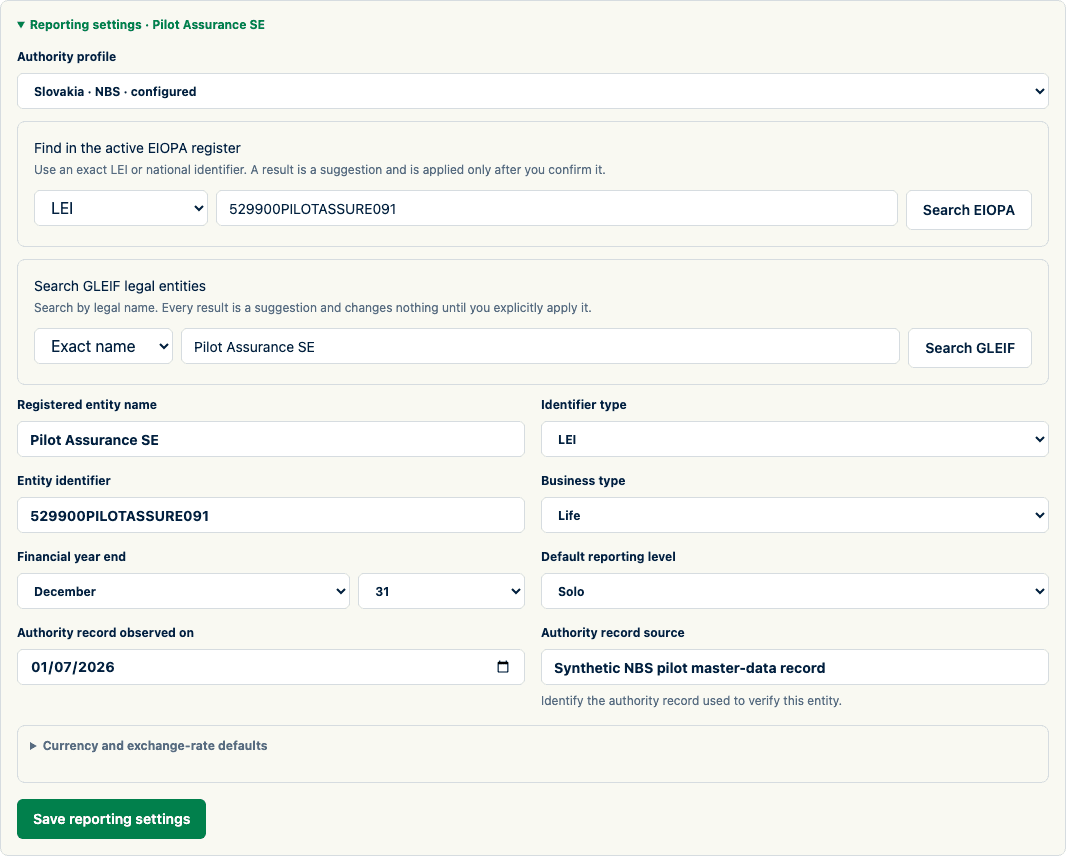Open the Authority profile dropdown
Screen dimensions: 1066x856
coord(532,91)
